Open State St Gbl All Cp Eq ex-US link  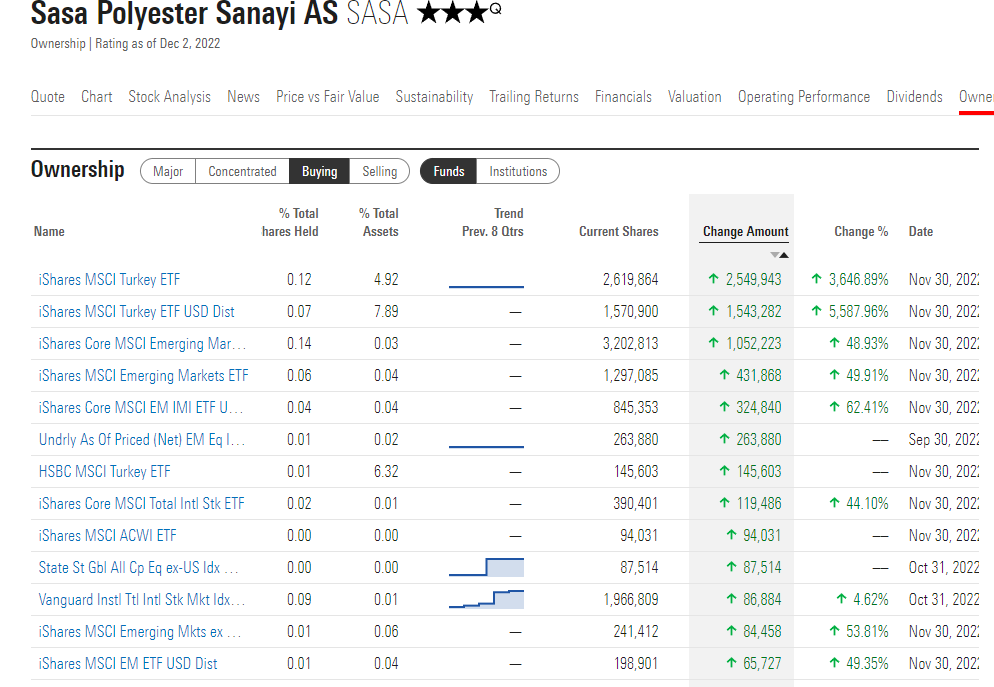[x=138, y=567]
